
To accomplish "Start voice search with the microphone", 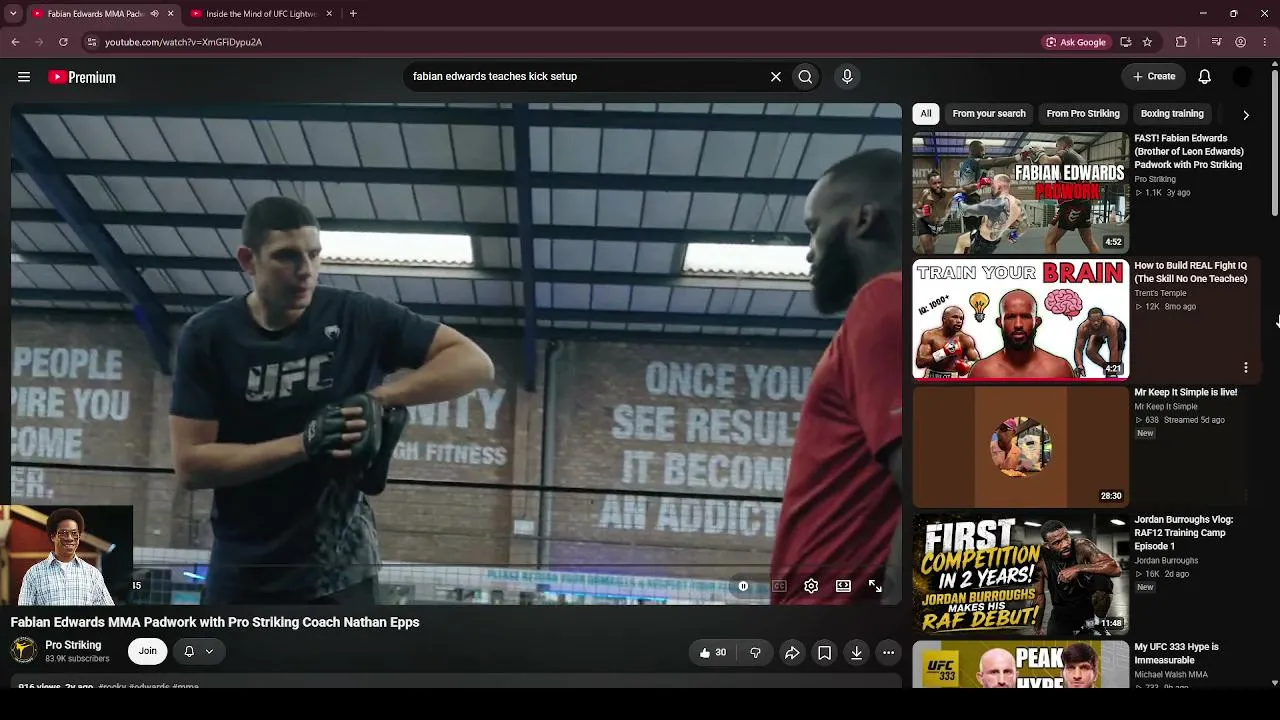I will coord(847,76).
